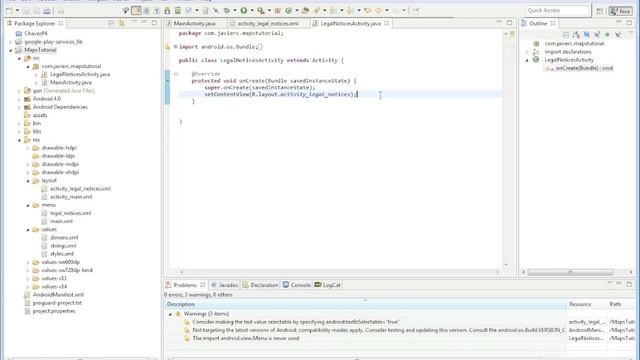Click the Outline horizontal scrollbar
Viewport: 640px width, 360px height.
(570, 272)
